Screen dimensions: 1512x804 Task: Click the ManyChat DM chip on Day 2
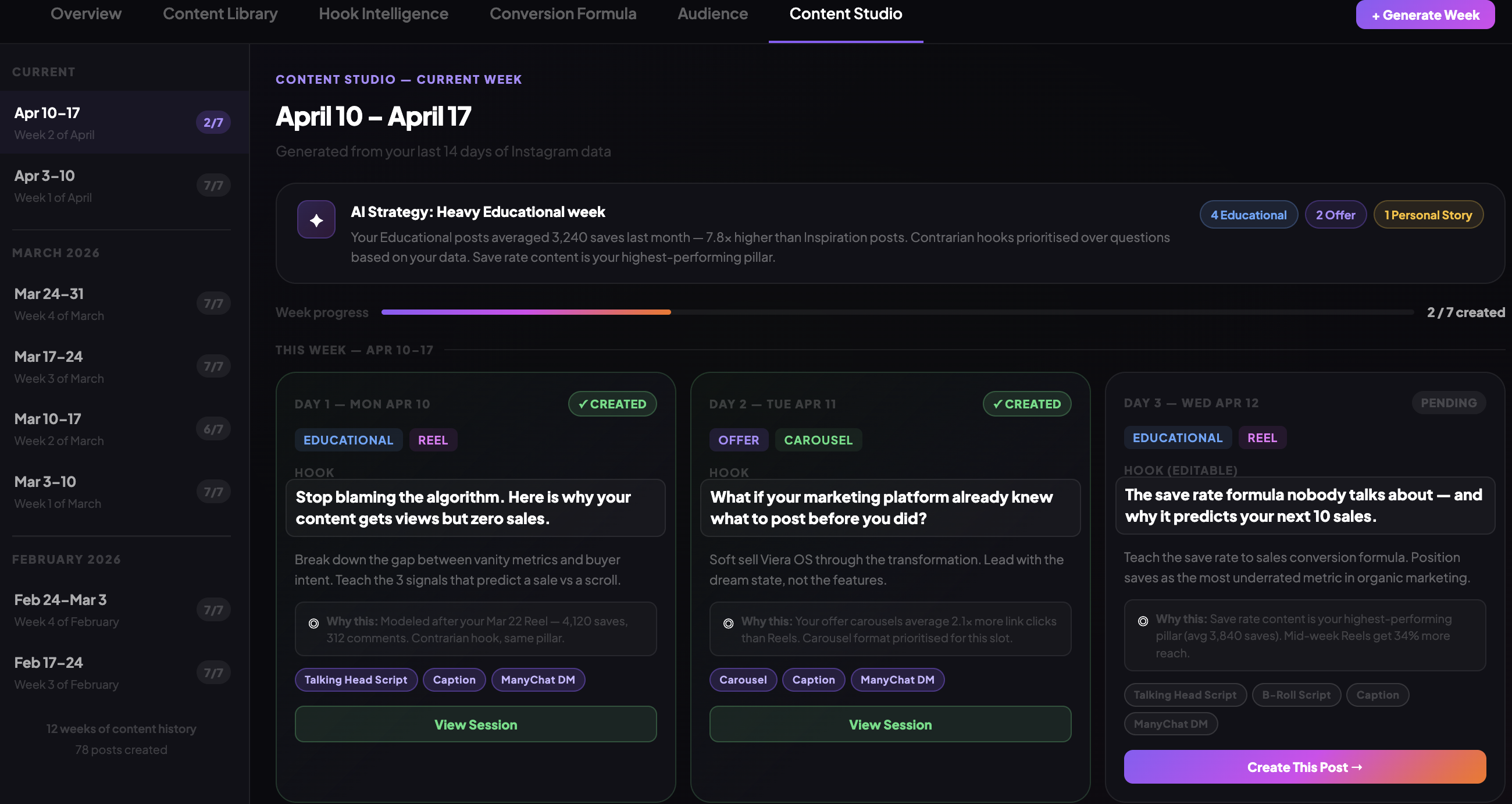click(x=897, y=680)
